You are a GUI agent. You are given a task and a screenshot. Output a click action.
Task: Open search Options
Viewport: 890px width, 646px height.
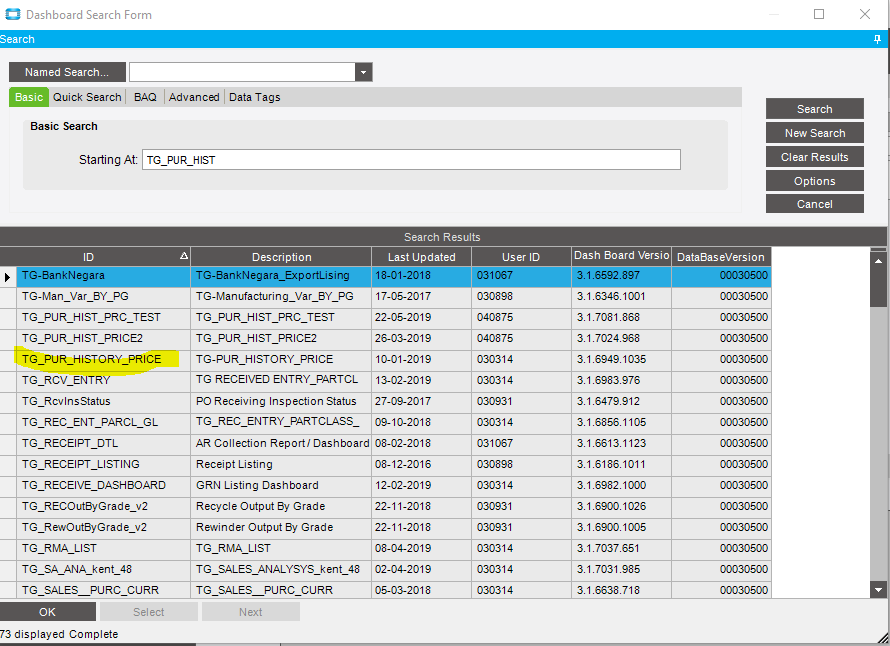(814, 181)
